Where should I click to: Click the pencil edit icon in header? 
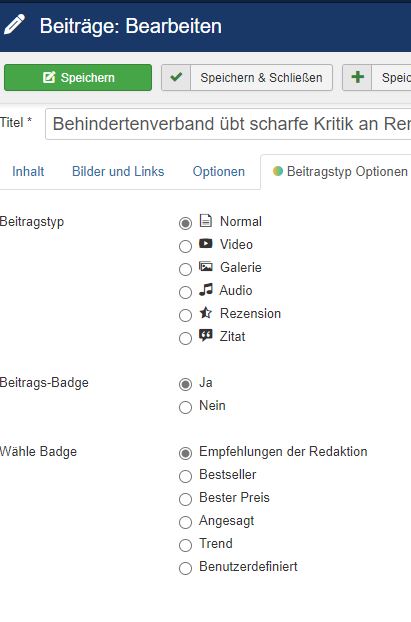(x=15, y=25)
